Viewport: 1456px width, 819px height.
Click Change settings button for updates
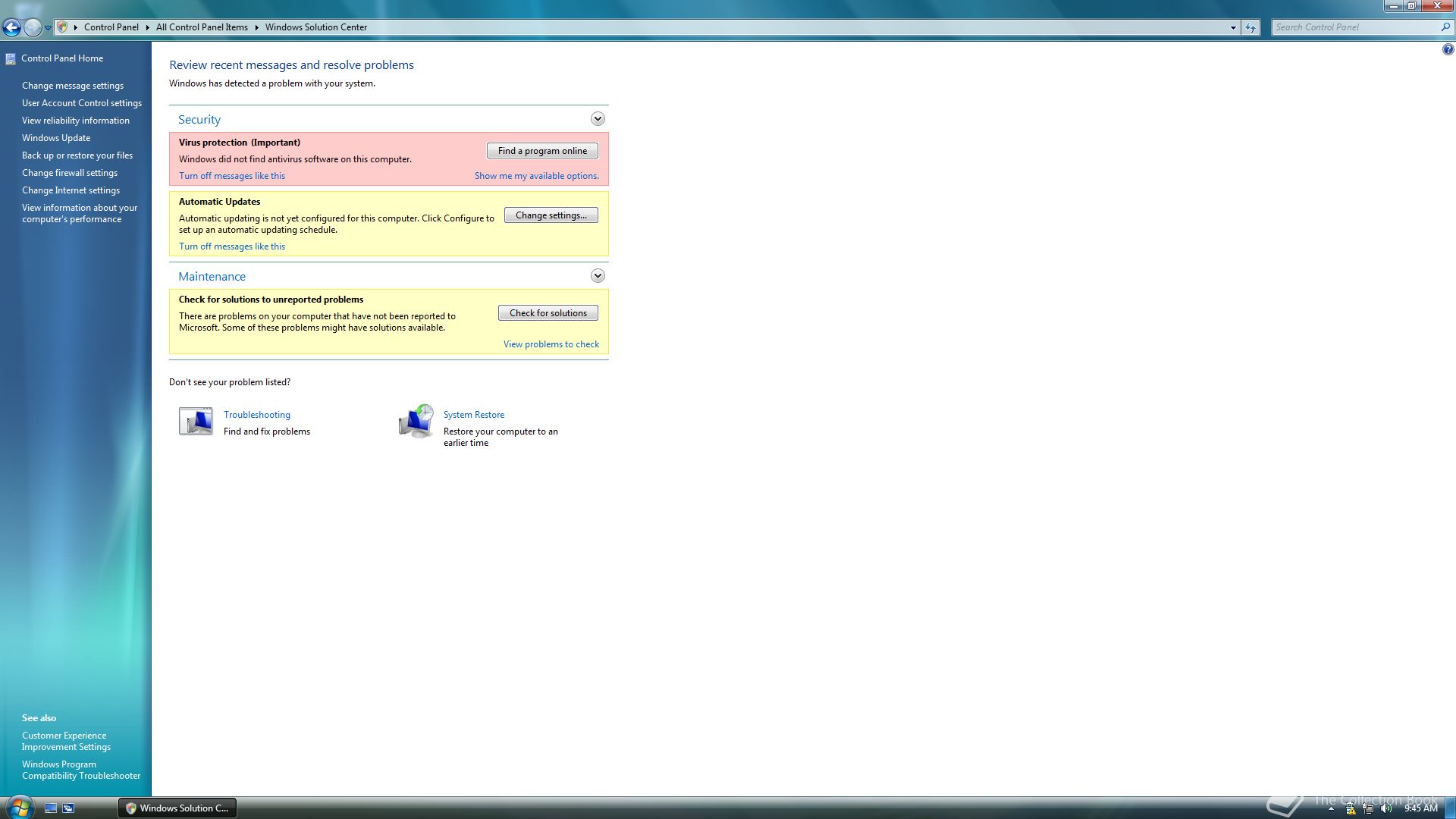(551, 215)
